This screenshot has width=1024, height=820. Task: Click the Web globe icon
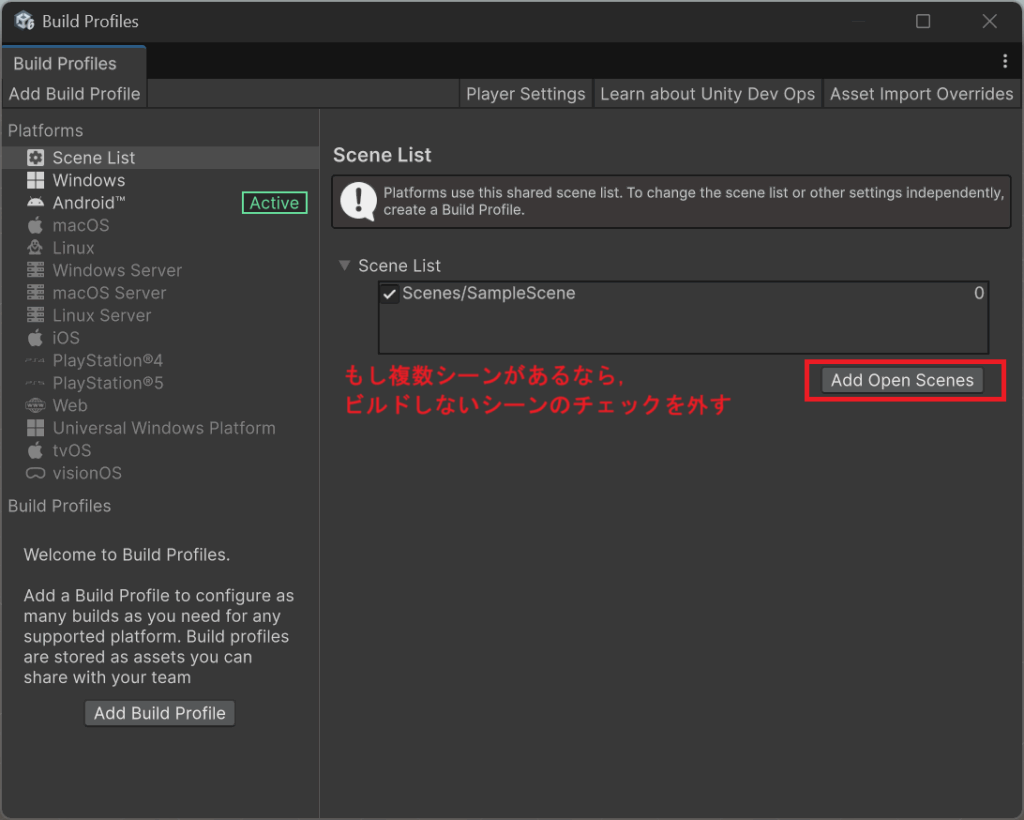(35, 405)
